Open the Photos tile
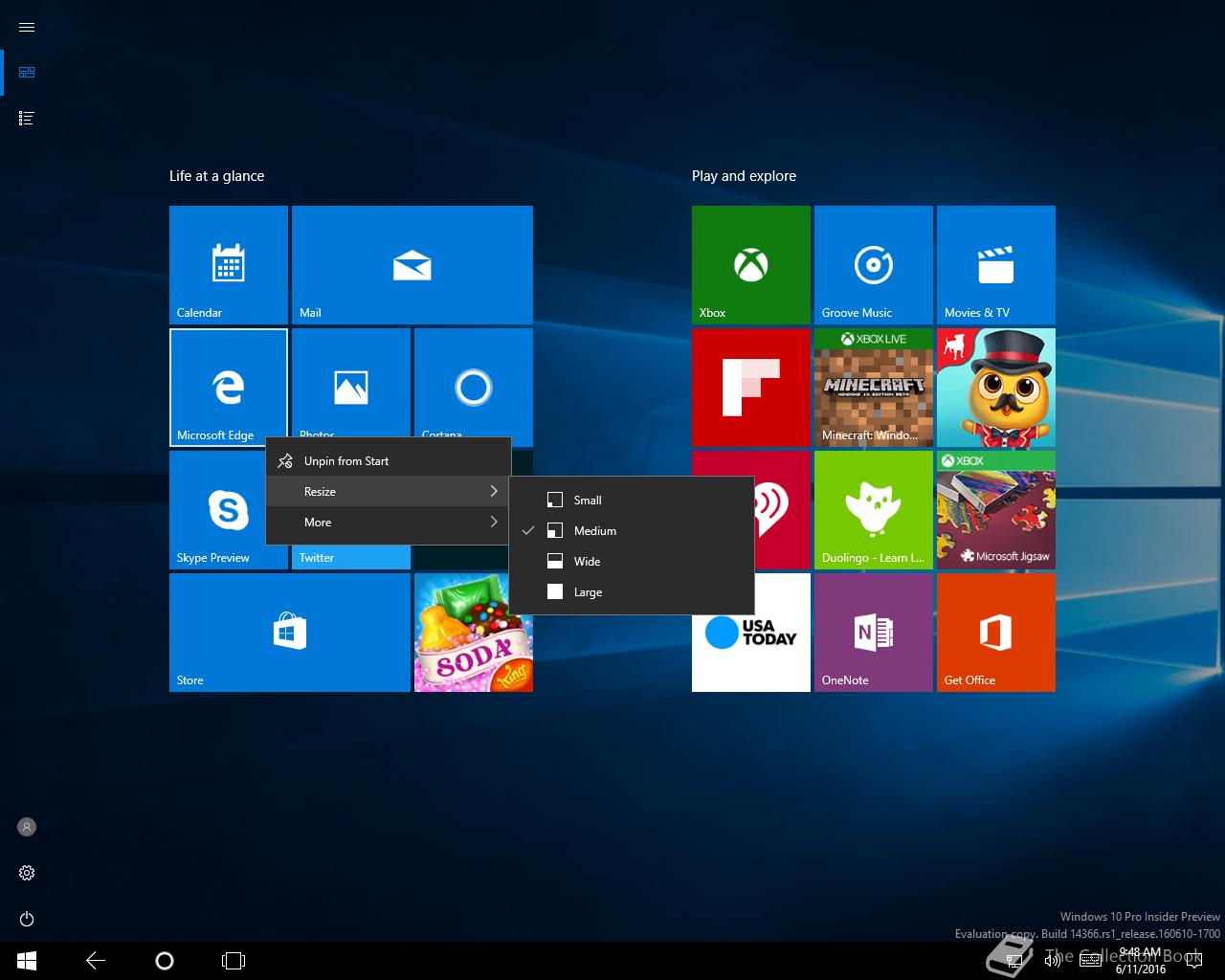1225x980 pixels. 351,383
